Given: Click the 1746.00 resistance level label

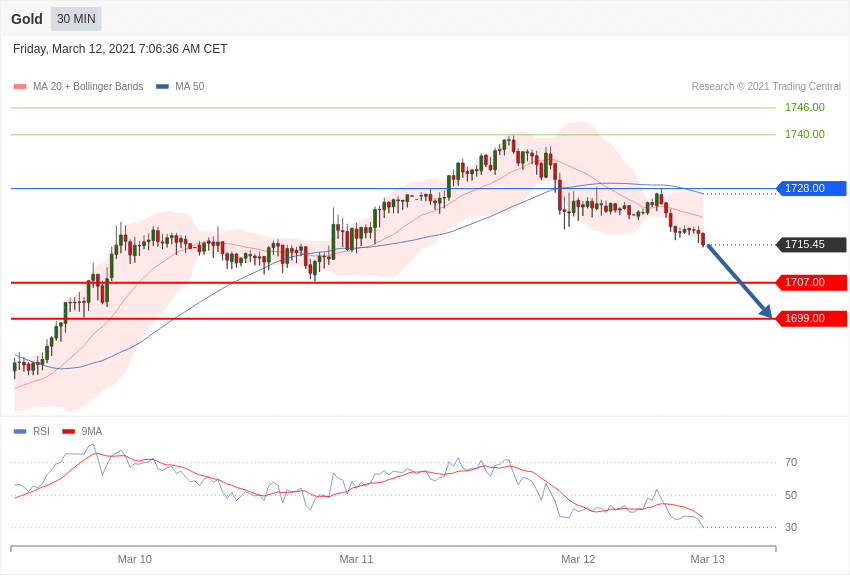Looking at the screenshot, I should tap(804, 107).
